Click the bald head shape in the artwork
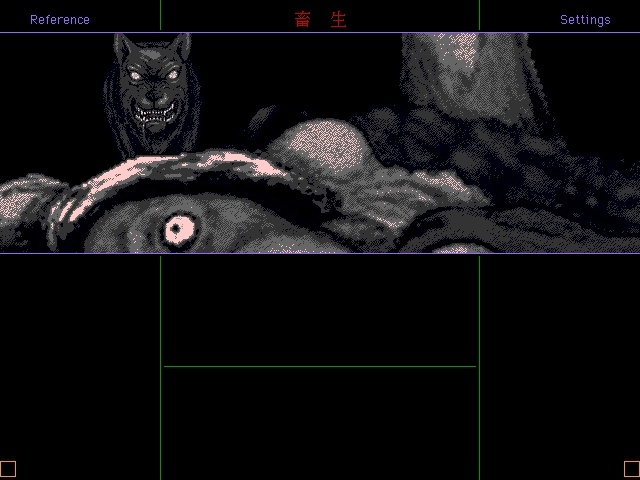Viewport: 640px width, 480px height. 322,145
